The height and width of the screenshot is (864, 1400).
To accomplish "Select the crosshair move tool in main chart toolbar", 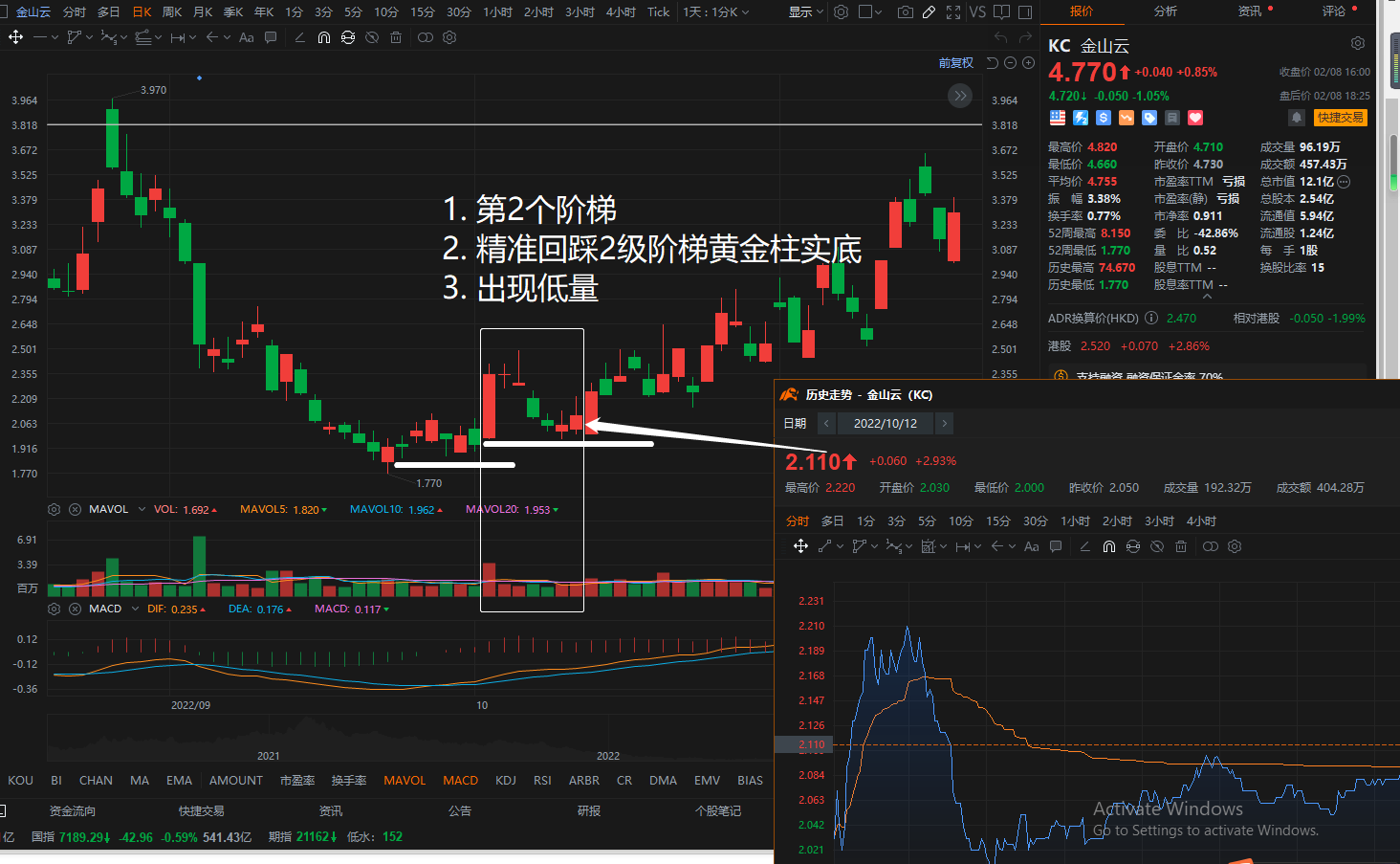I will (15, 37).
